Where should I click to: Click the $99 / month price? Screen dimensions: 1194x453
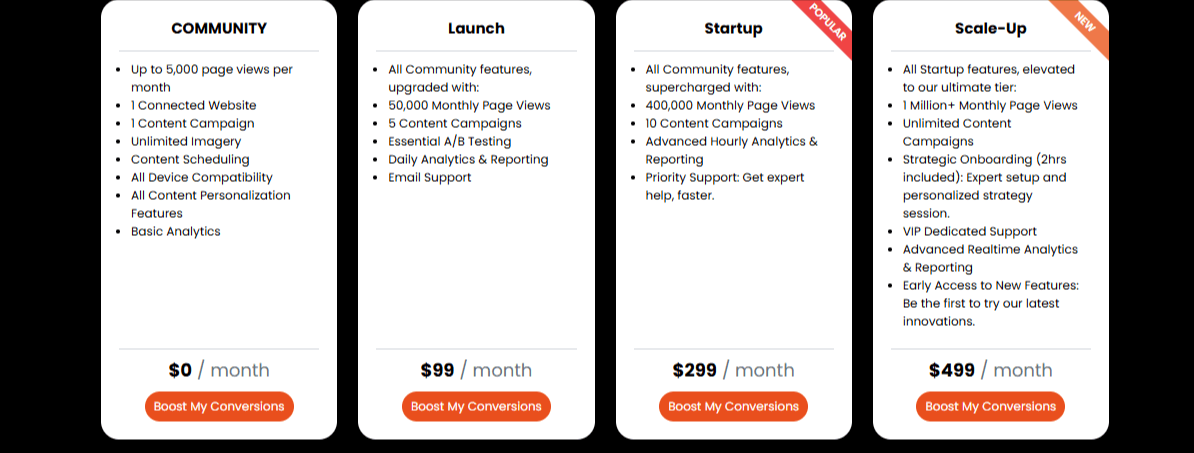point(476,370)
